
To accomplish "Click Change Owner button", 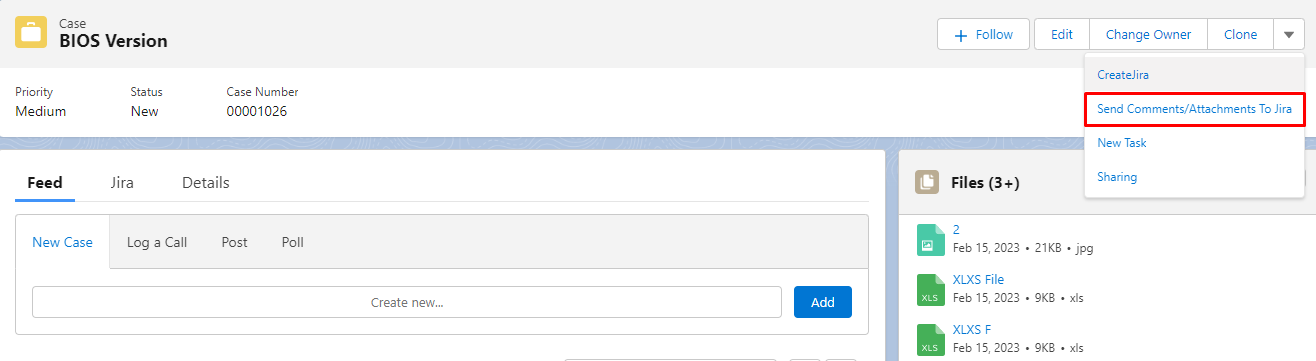I will (x=1148, y=34).
